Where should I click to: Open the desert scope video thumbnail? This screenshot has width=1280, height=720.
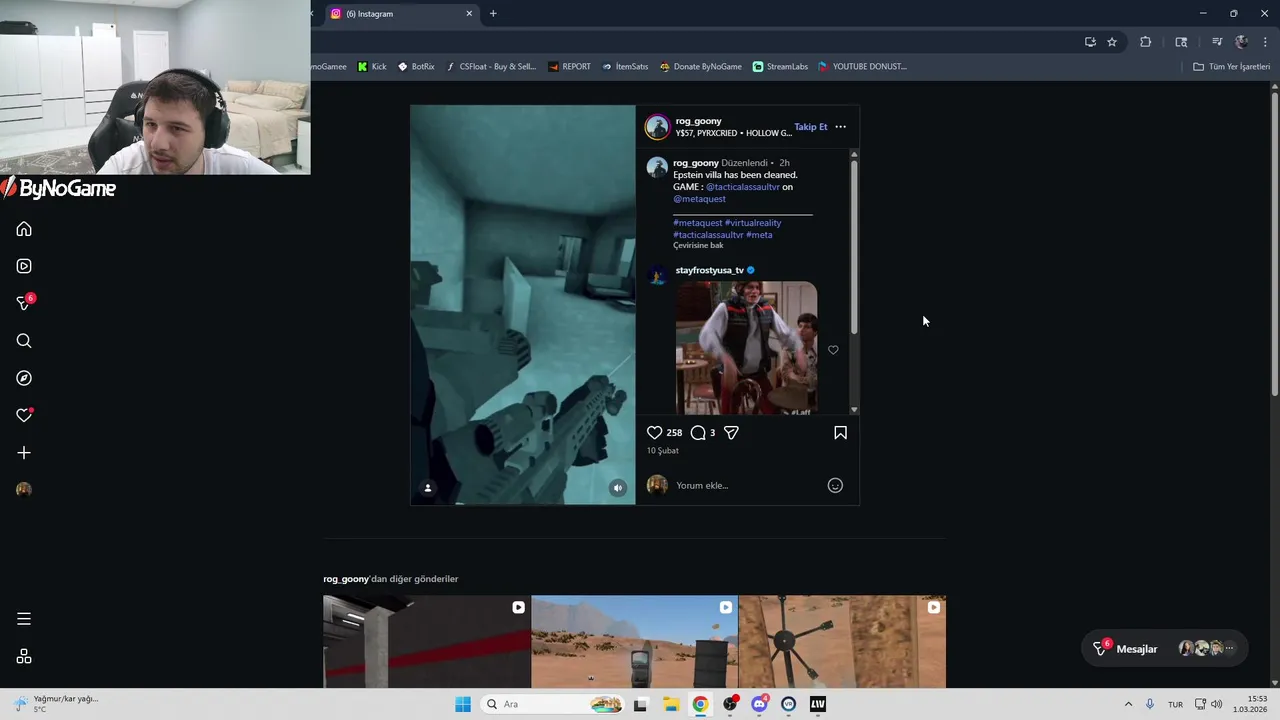pyautogui.click(x=634, y=642)
